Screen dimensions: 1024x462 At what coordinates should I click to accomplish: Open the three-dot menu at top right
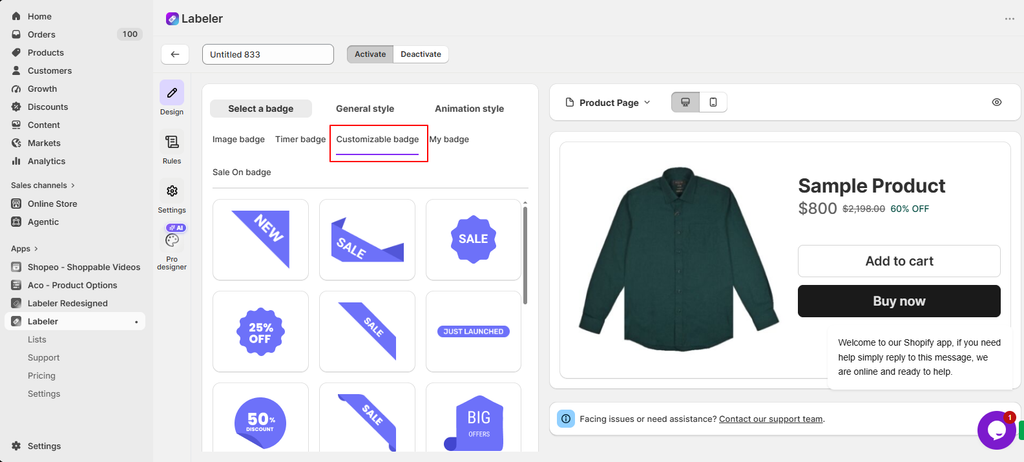(1009, 19)
